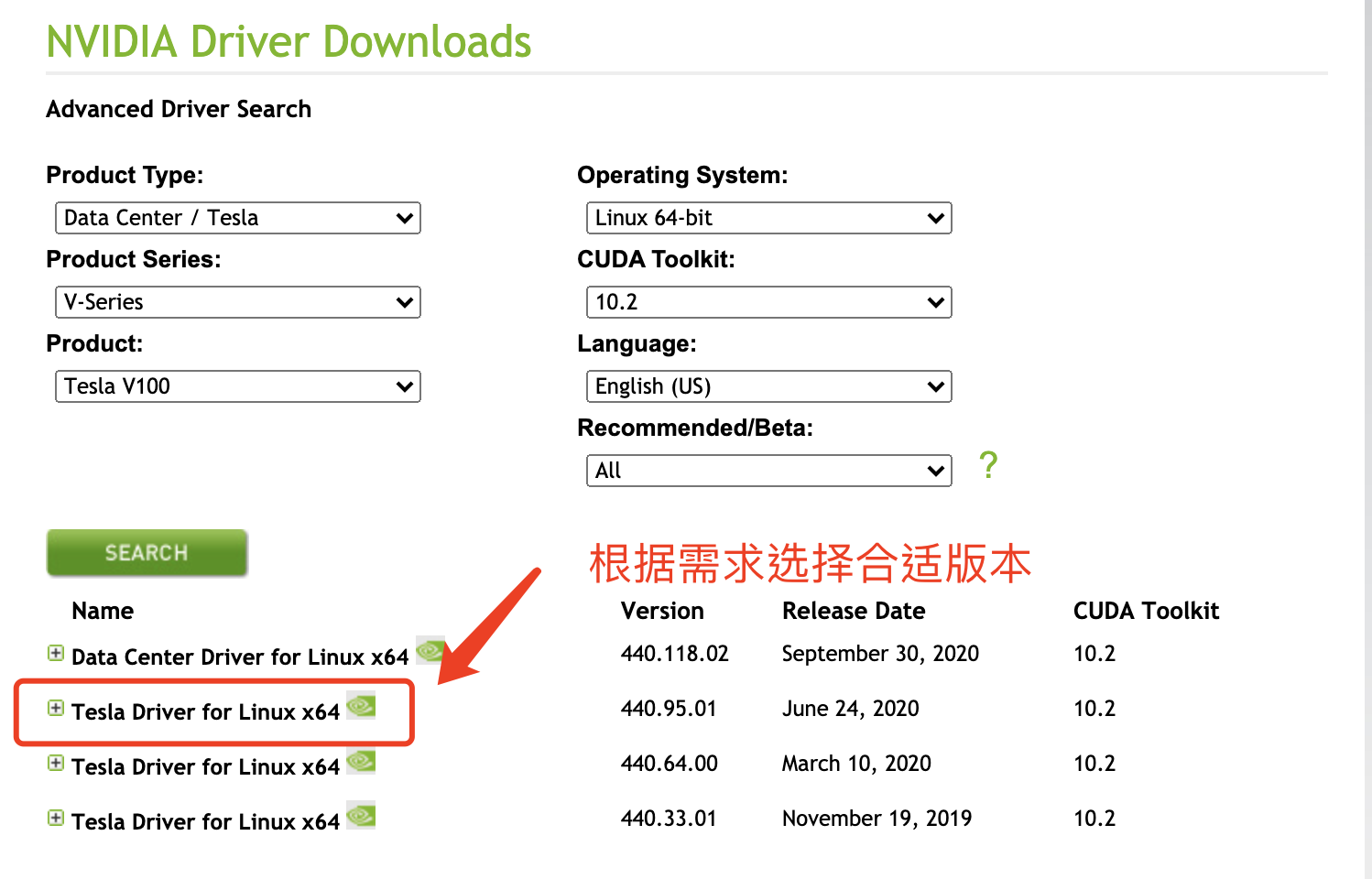Open the Product Series dropdown showing V-Series
The image size is (1372, 879).
238,302
